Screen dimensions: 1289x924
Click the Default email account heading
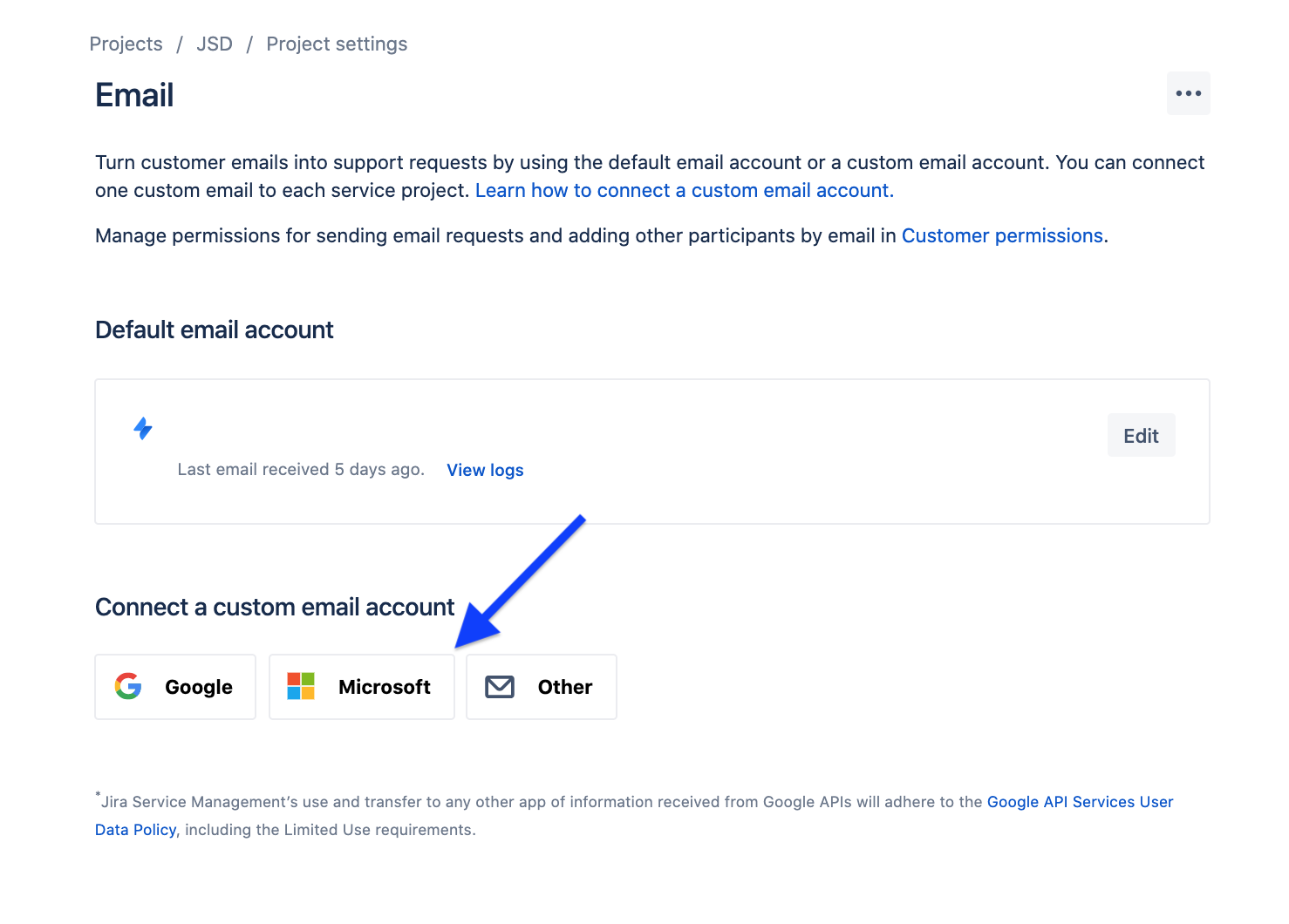pyautogui.click(x=214, y=330)
